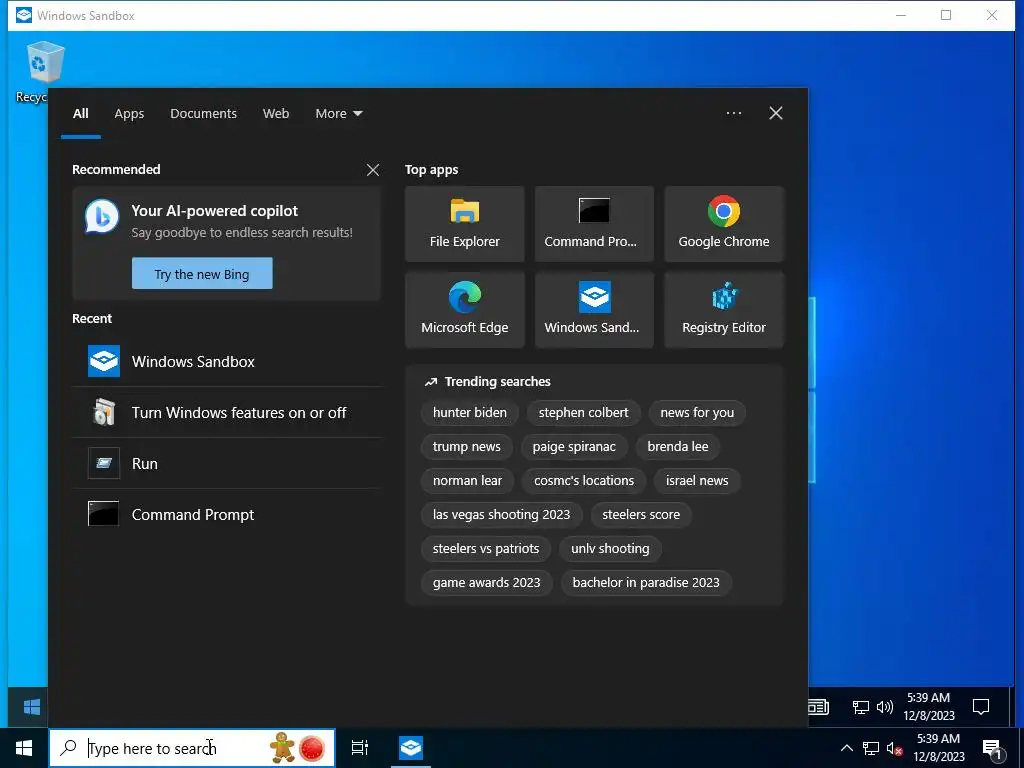Click las vegas shooting 2023 chip
The height and width of the screenshot is (768, 1024).
[502, 515]
